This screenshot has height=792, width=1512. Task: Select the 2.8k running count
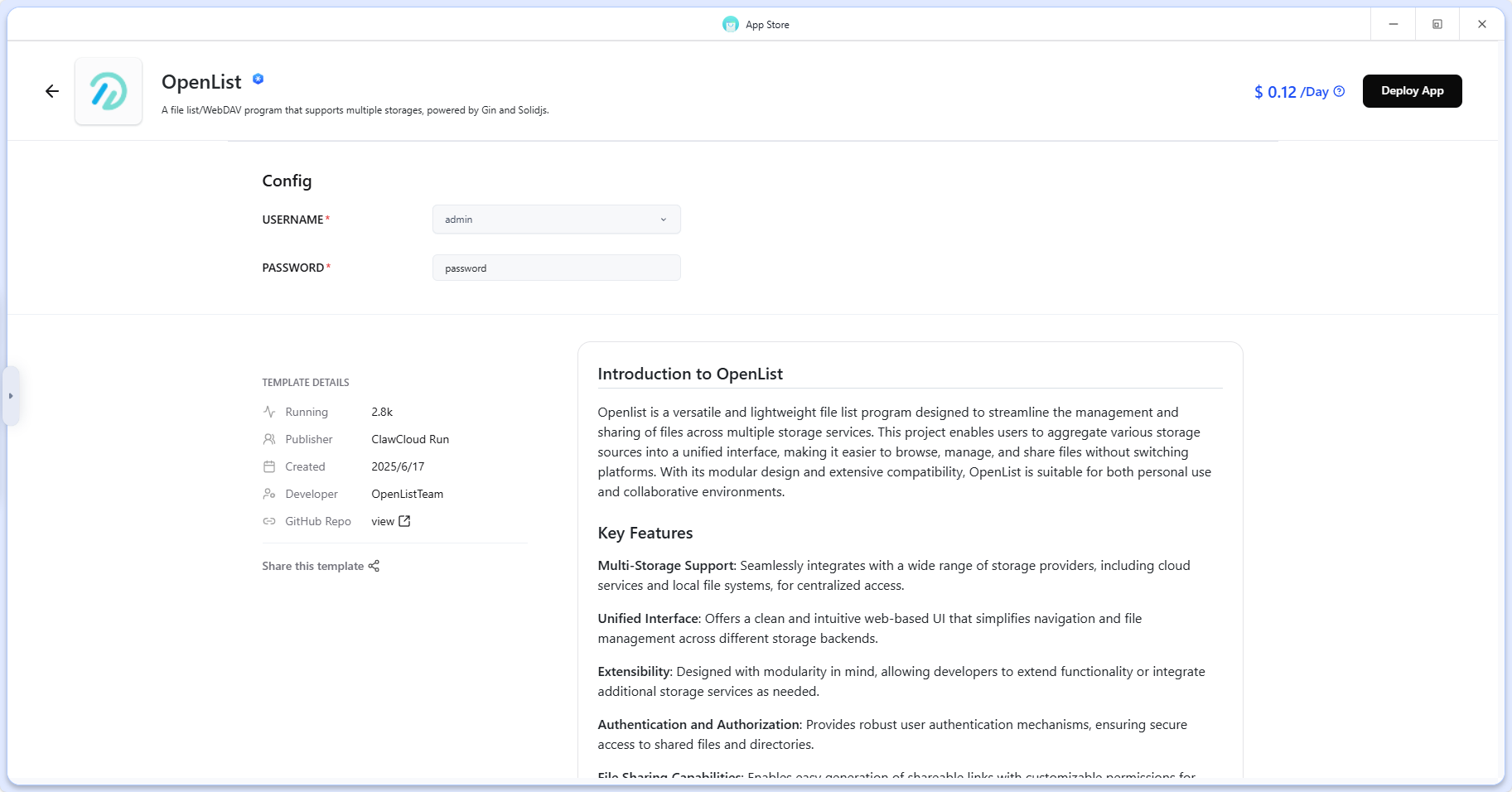click(382, 412)
